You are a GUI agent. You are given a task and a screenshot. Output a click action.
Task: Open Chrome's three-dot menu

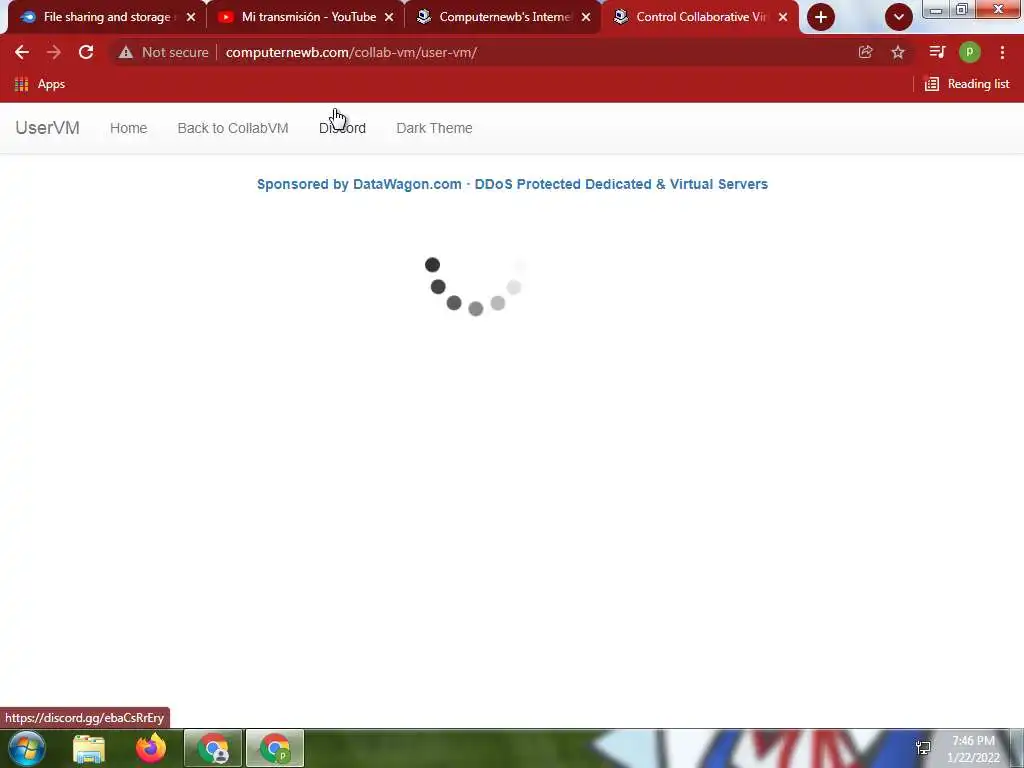click(1002, 52)
